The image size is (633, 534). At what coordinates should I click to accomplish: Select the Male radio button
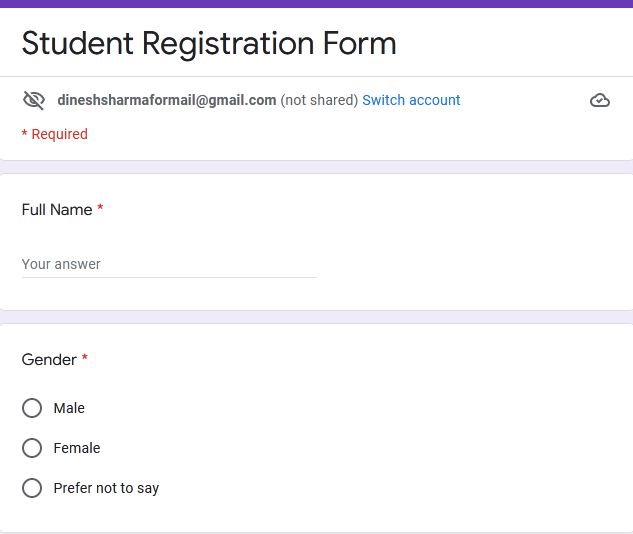(x=32, y=408)
